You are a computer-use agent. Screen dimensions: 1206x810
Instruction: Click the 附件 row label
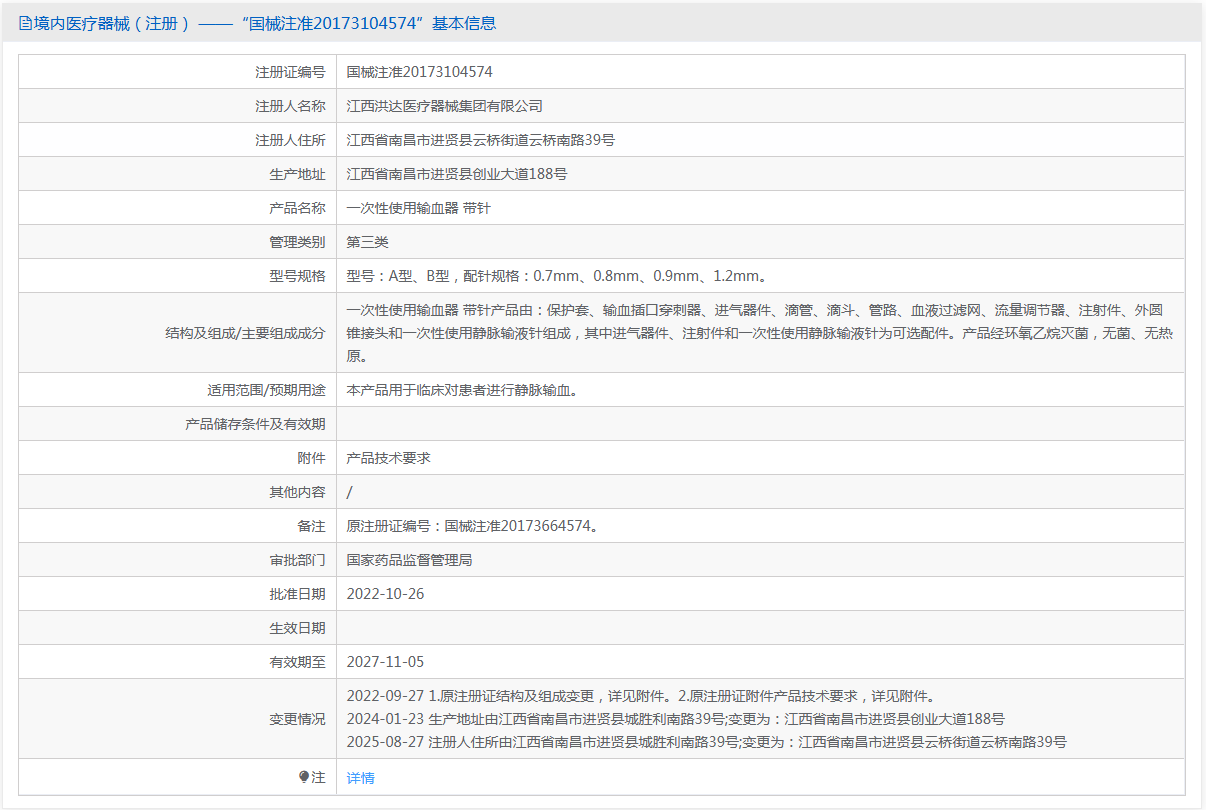click(x=311, y=458)
